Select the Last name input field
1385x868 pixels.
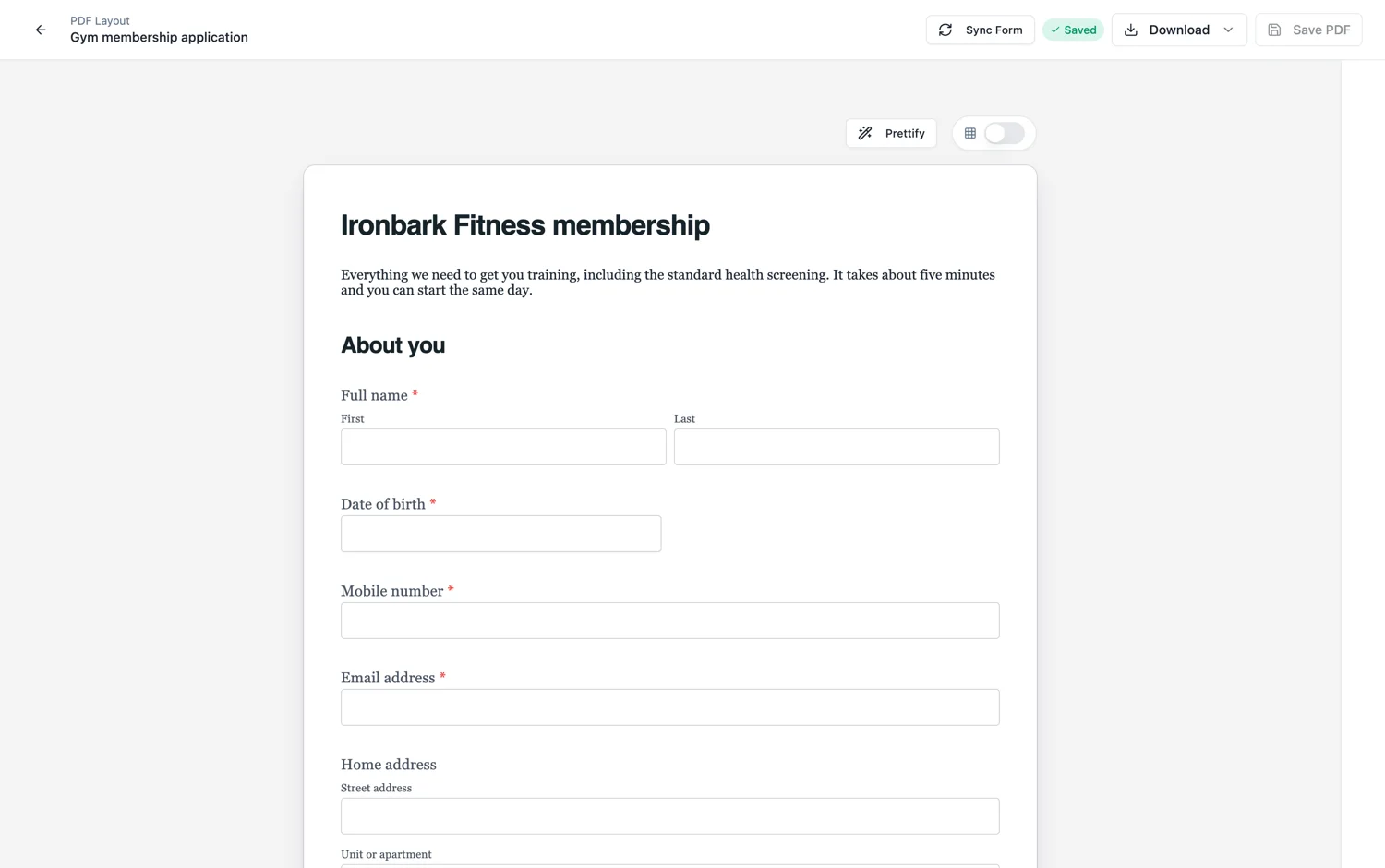pyautogui.click(x=837, y=447)
